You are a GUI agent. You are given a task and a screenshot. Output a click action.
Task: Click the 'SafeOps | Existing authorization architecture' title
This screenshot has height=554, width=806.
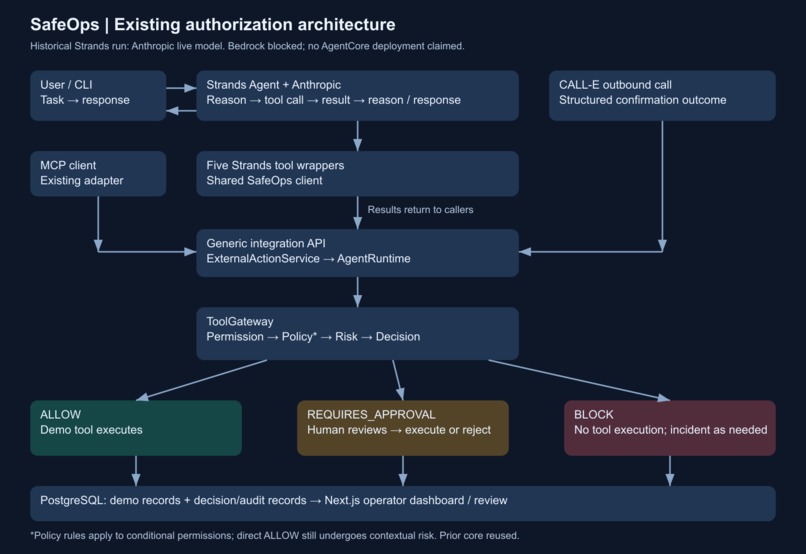click(213, 24)
